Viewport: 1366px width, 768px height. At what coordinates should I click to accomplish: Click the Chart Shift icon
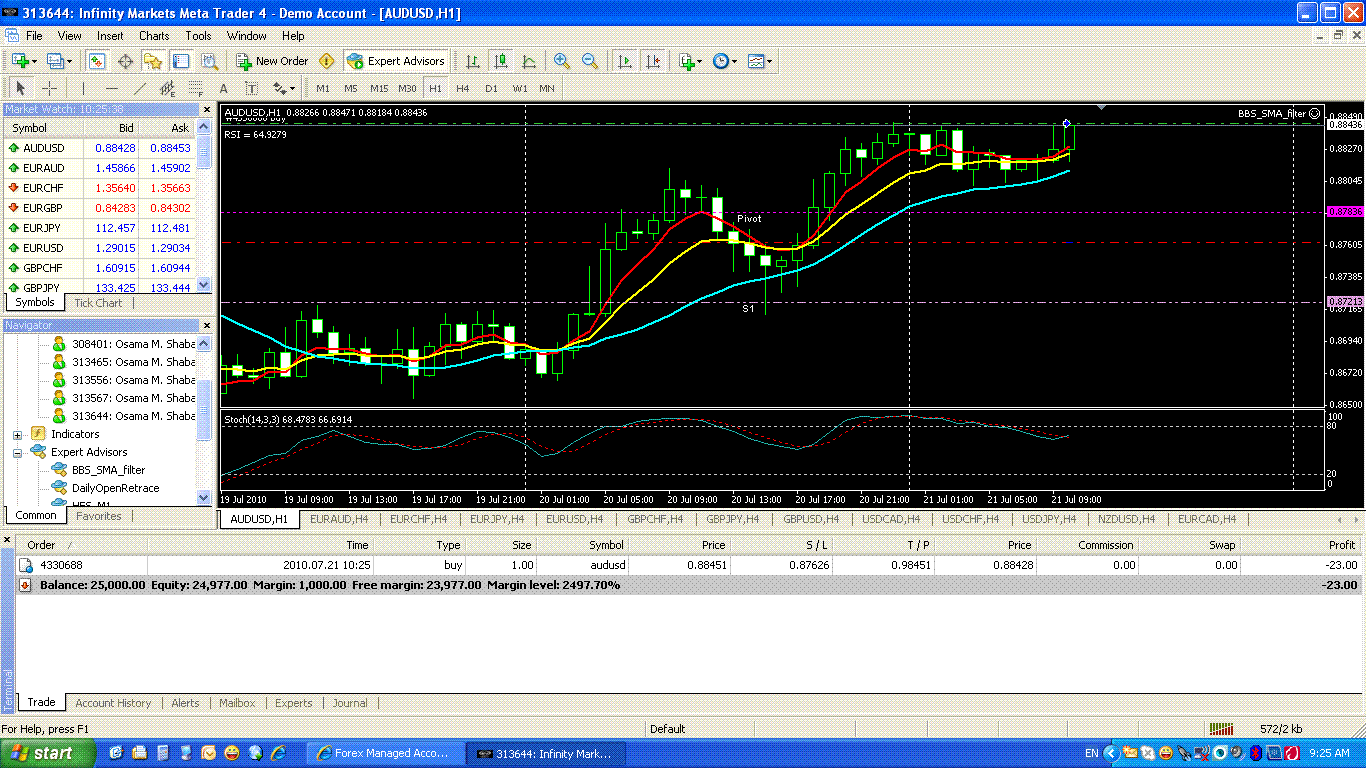pyautogui.click(x=653, y=61)
